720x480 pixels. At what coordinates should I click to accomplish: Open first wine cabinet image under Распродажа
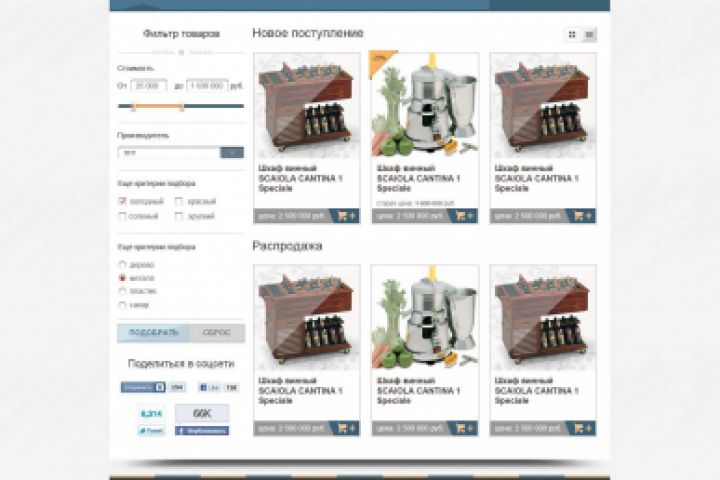307,318
